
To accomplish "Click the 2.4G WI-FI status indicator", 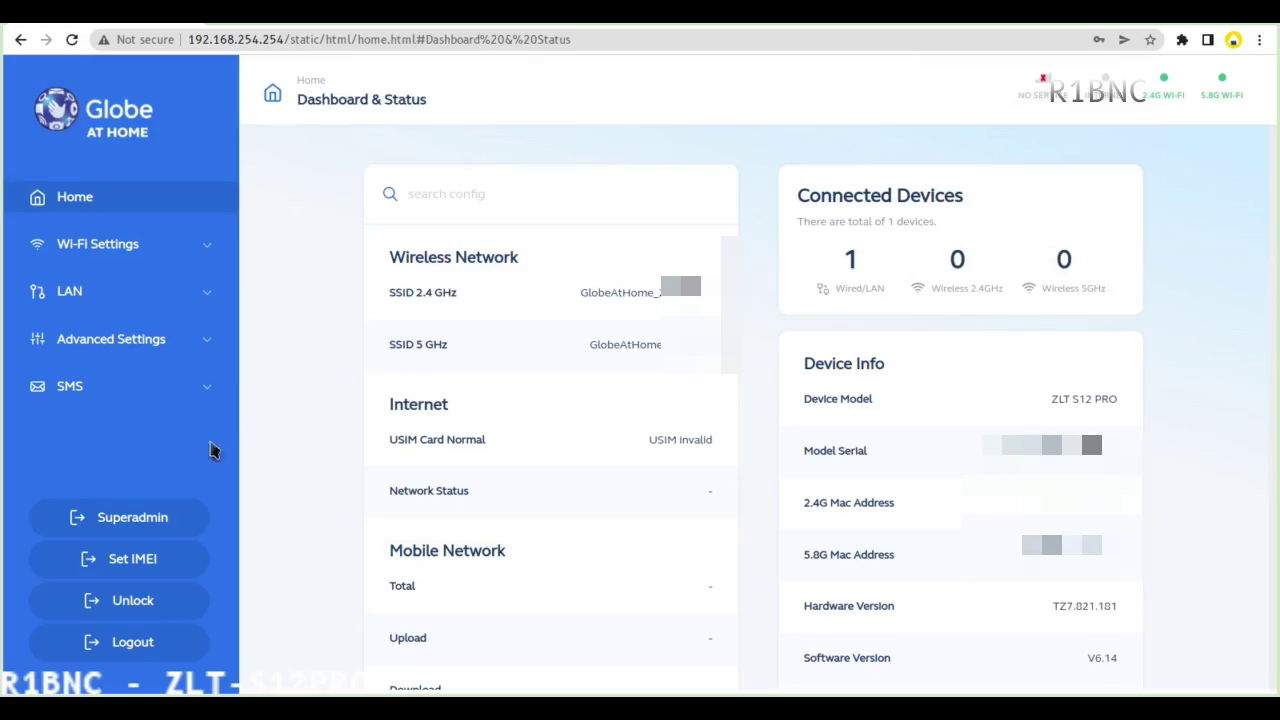I will [x=1164, y=87].
